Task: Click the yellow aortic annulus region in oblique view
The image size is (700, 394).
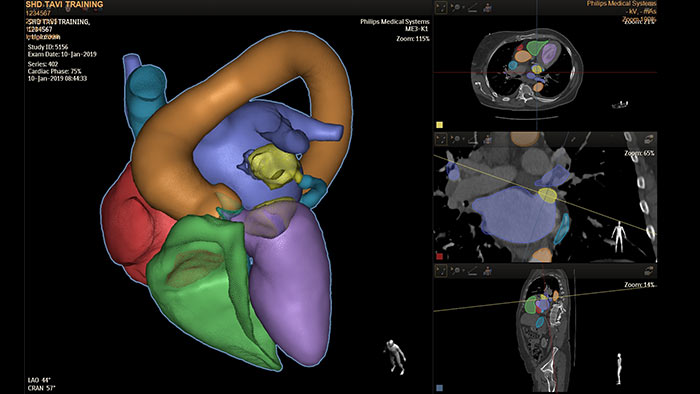Action: pyautogui.click(x=547, y=195)
